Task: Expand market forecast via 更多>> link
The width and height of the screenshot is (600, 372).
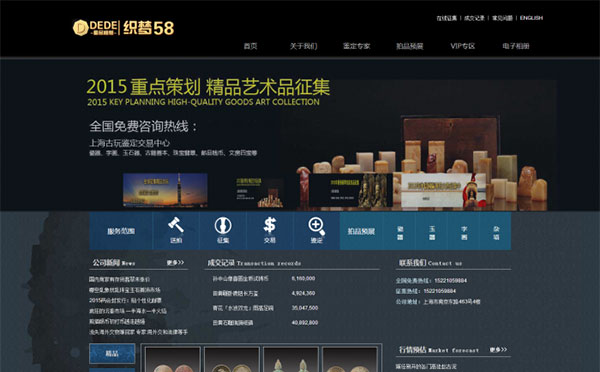Action: point(498,350)
